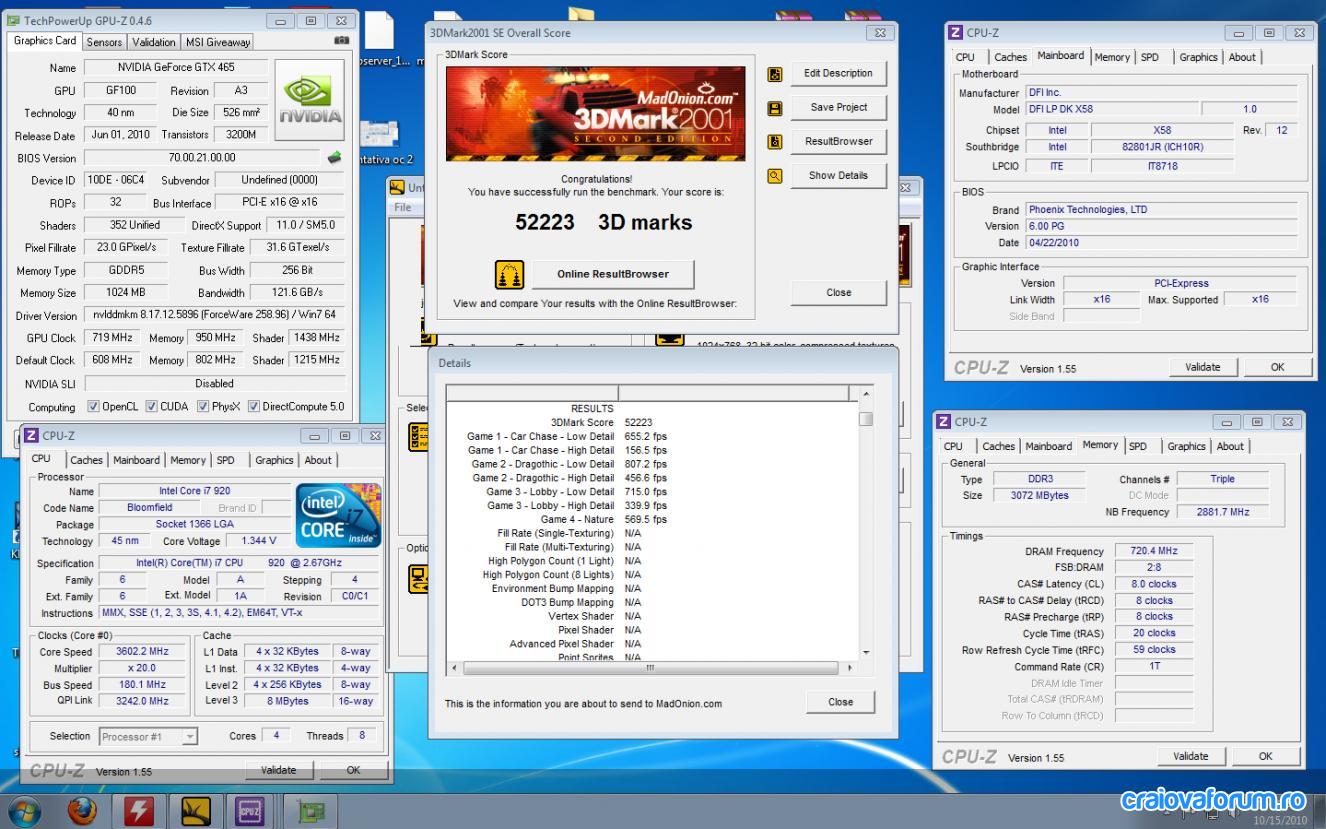
Task: Click the icon beside Edit Description
Action: coord(774,74)
